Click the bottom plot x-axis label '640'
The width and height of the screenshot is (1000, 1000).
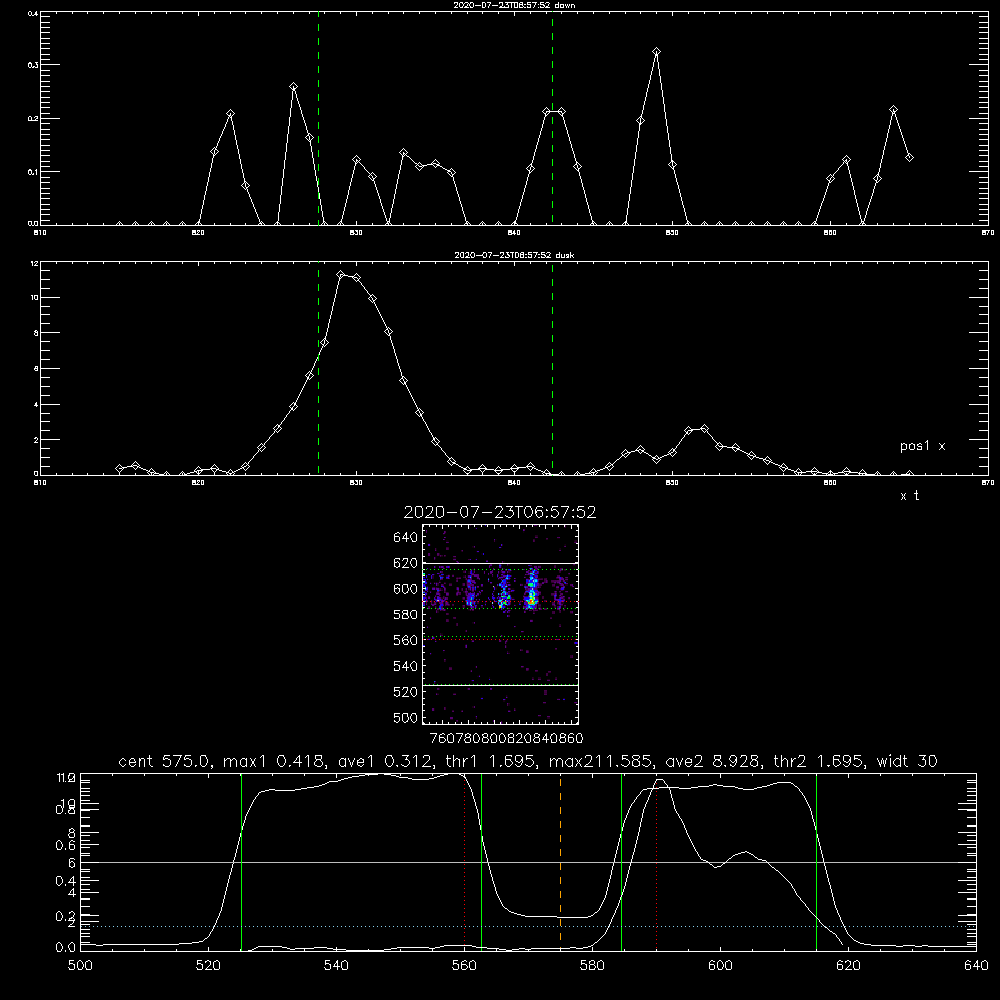point(976,966)
